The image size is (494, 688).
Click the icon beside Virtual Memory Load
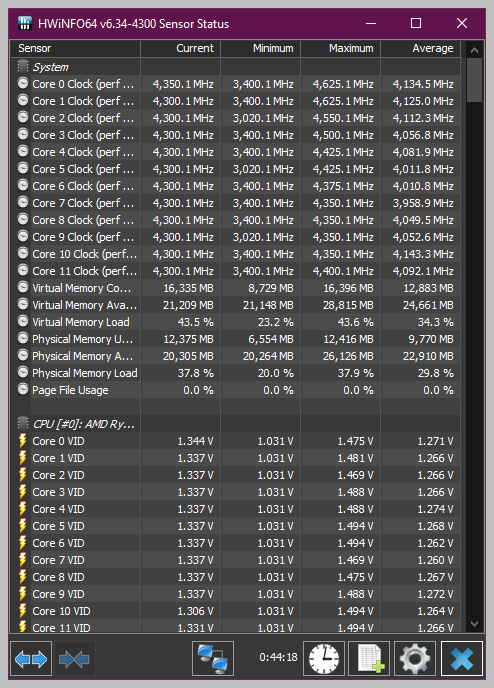[23, 322]
